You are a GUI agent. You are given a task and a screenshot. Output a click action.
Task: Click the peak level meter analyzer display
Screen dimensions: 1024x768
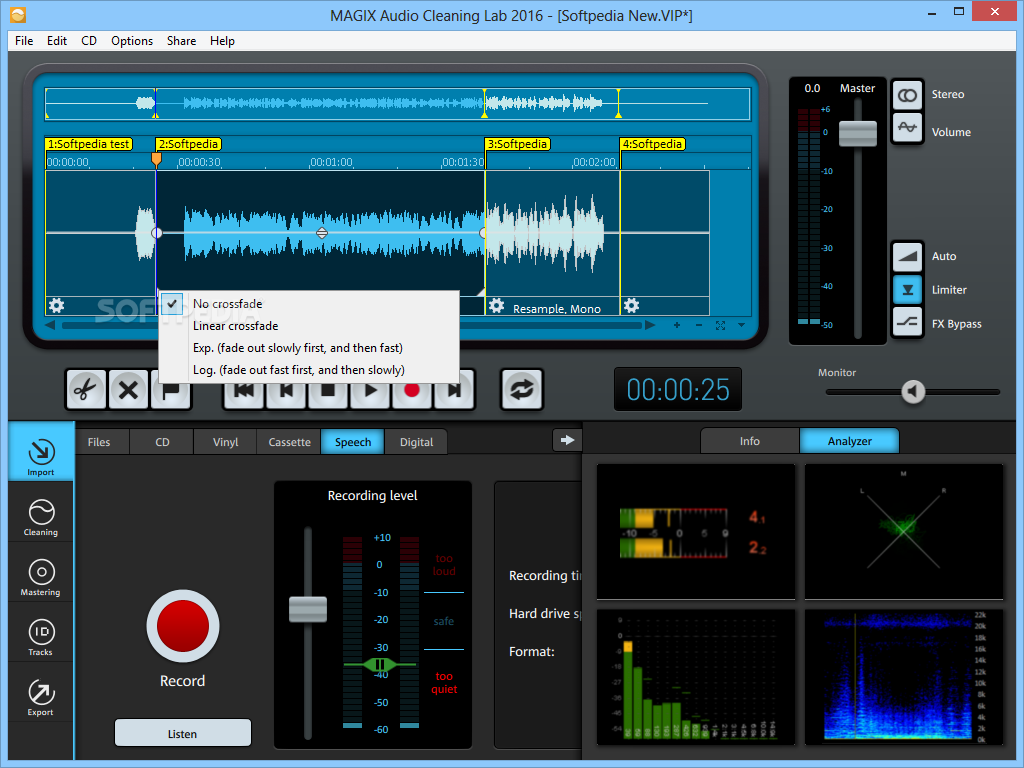696,532
